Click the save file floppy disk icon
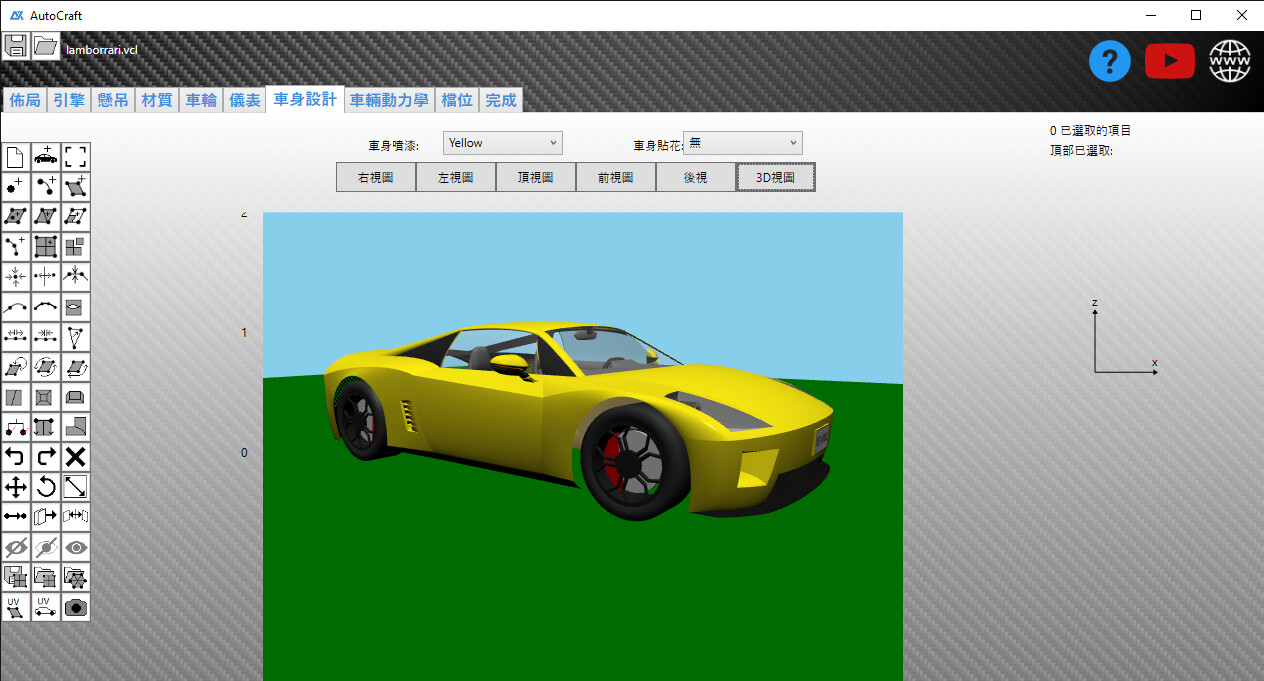The image size is (1264, 681). click(16, 46)
